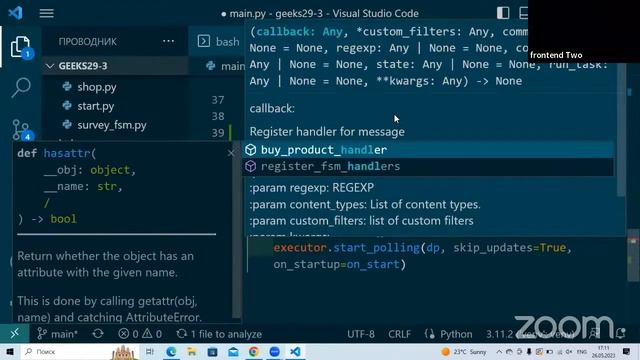This screenshot has height=360, width=640.
Task: Click line number 37 in gutter
Action: click(x=218, y=100)
